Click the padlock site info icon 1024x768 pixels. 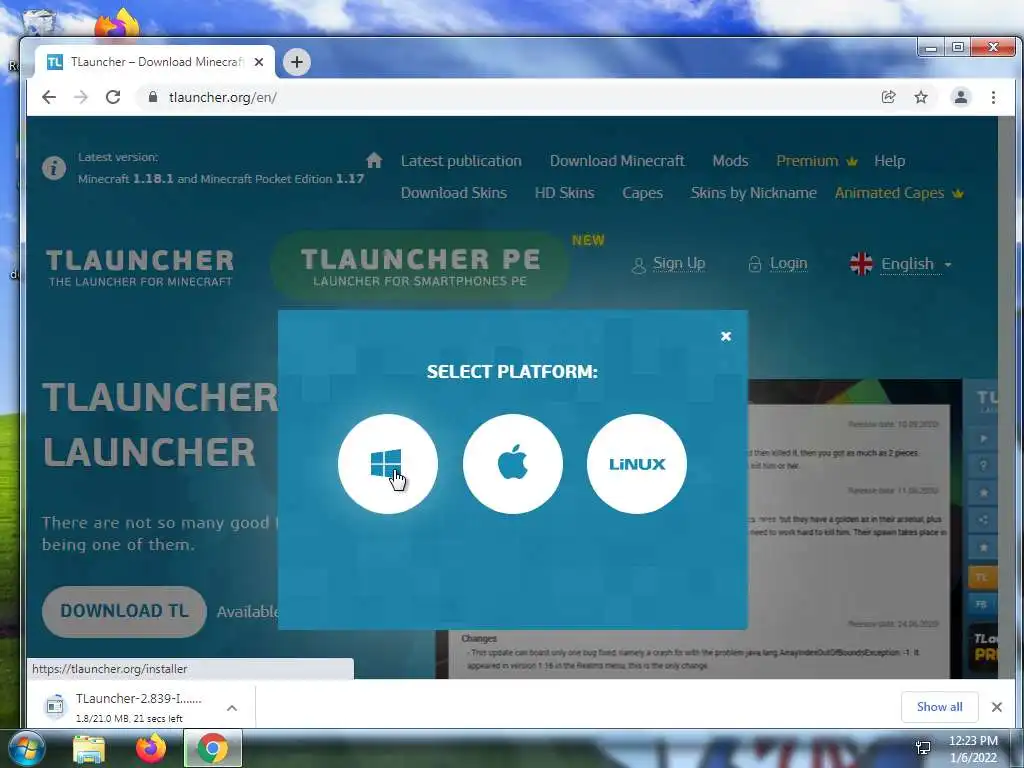coord(153,97)
